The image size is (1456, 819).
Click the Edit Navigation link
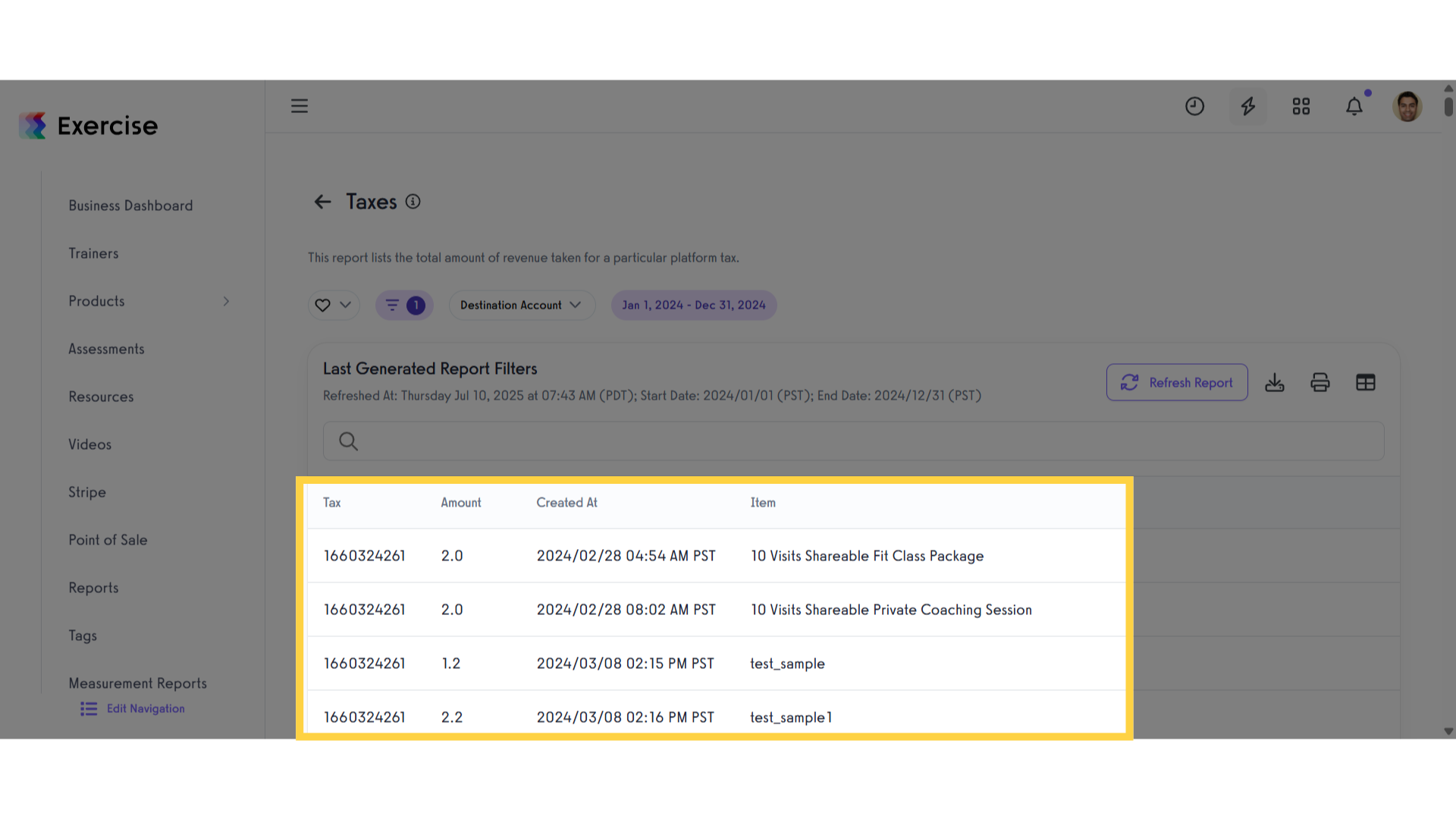[133, 708]
